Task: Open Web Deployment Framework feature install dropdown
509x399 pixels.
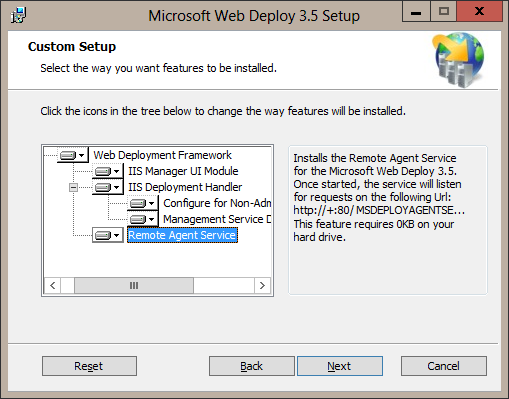Action: click(x=73, y=155)
